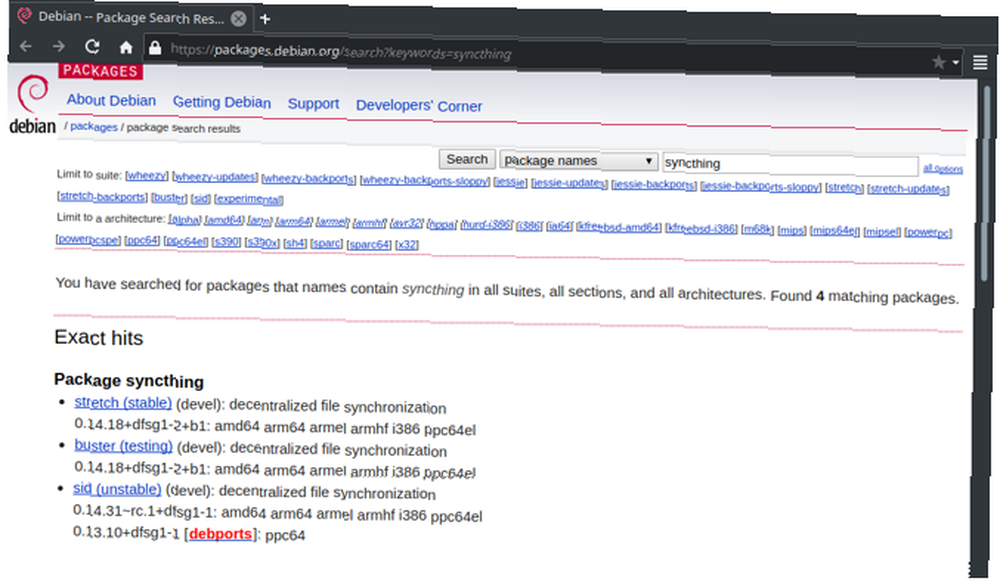Image resolution: width=1000 pixels, height=581 pixels.
Task: Limit architecture to kfreebsd-i386
Action: tap(701, 228)
